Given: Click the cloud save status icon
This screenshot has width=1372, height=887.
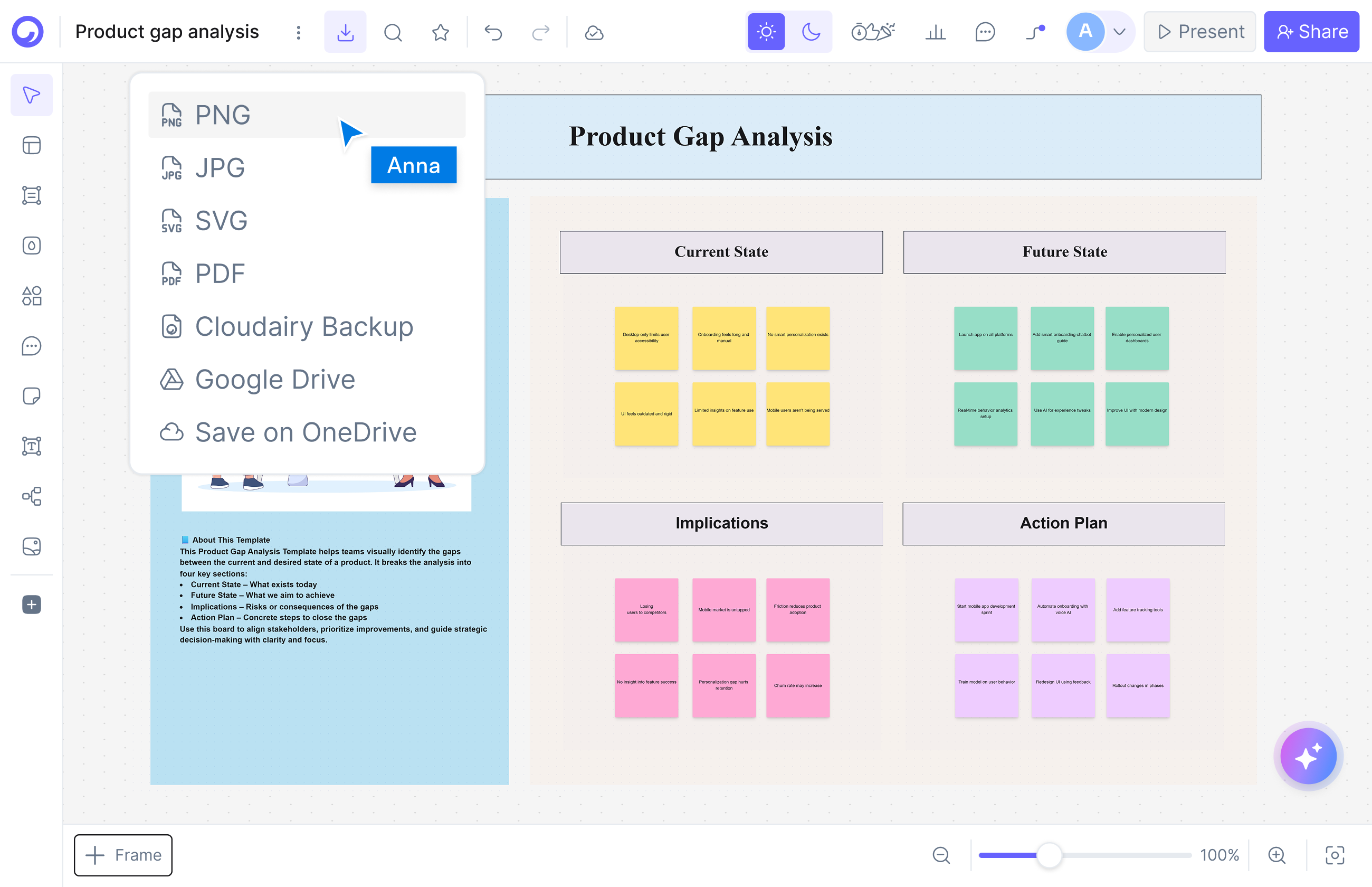Looking at the screenshot, I should [594, 32].
